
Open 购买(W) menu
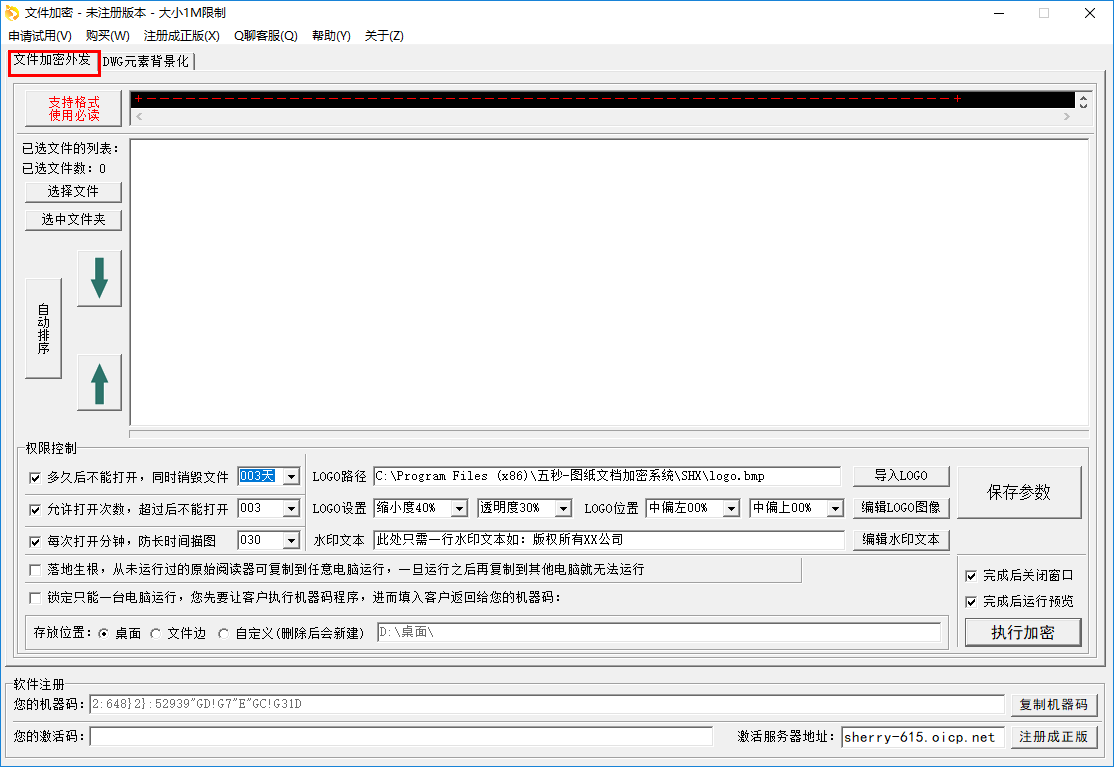pos(107,36)
